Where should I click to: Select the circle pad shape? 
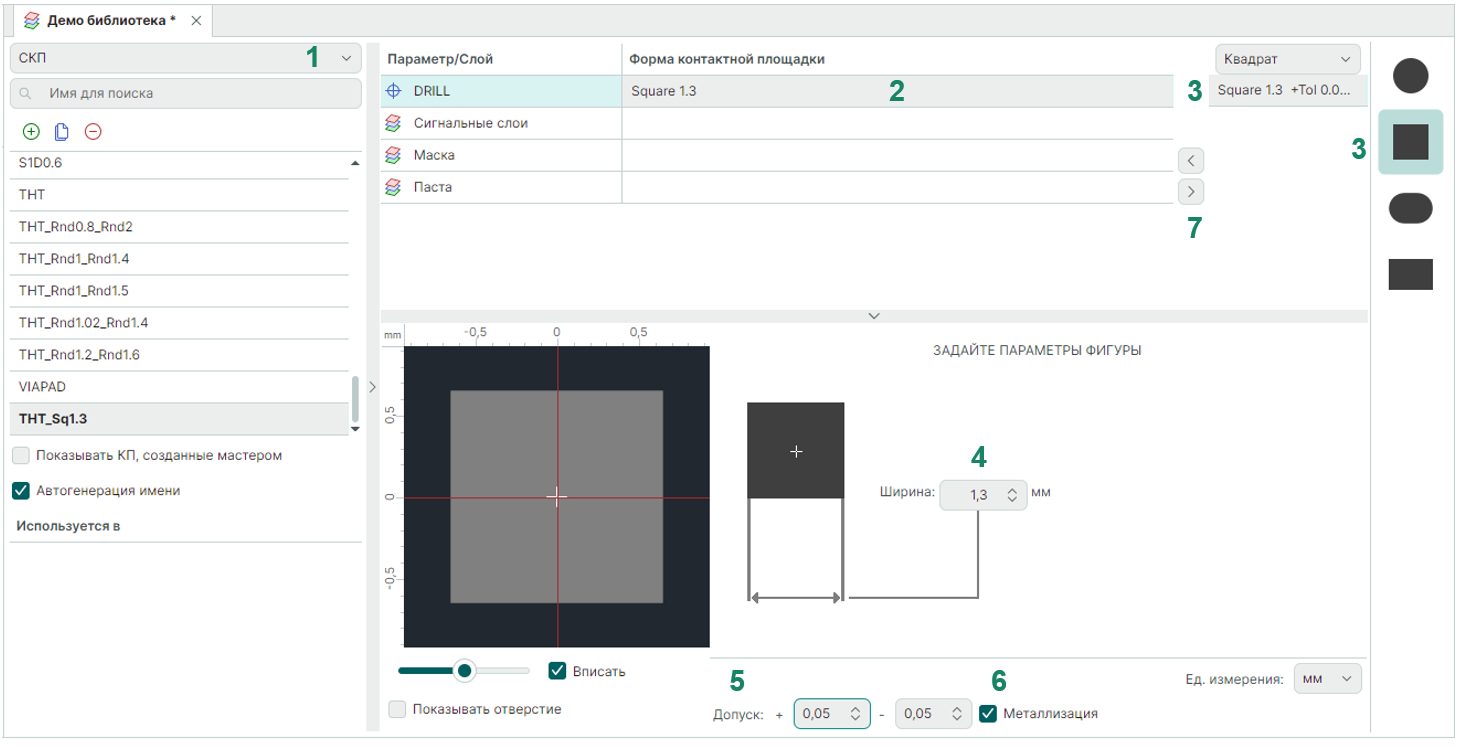pyautogui.click(x=1410, y=76)
